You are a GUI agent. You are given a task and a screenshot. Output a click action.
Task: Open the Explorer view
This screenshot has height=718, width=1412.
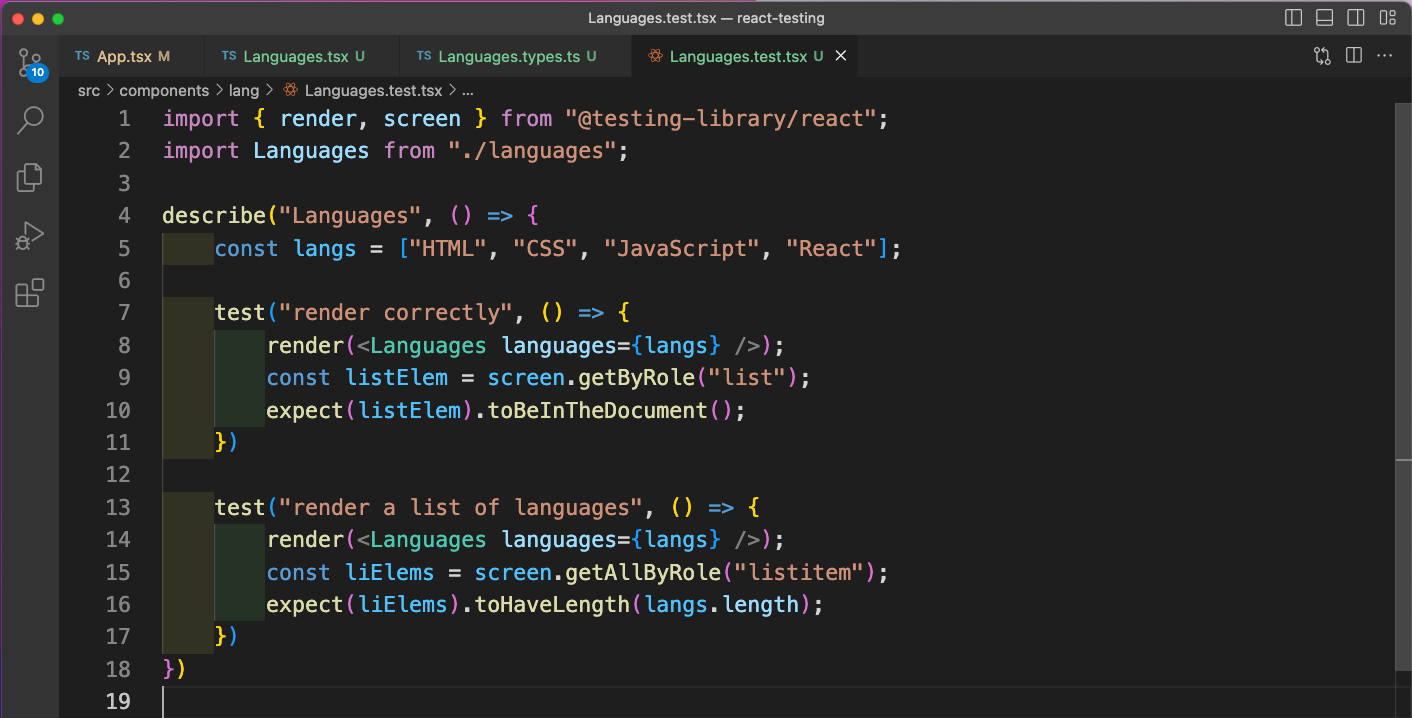click(x=29, y=177)
